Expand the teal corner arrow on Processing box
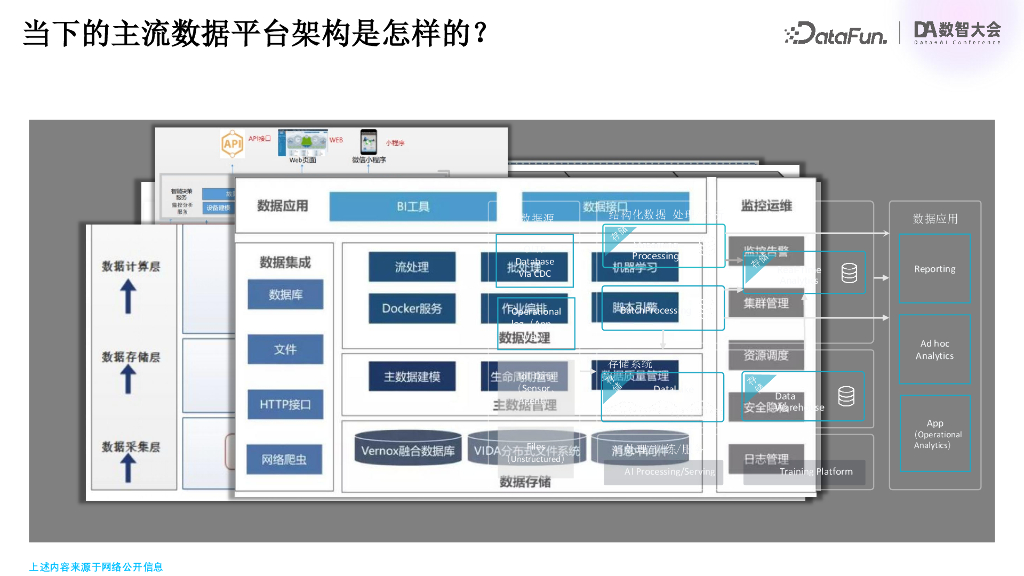This screenshot has width=1024, height=576. click(x=620, y=237)
